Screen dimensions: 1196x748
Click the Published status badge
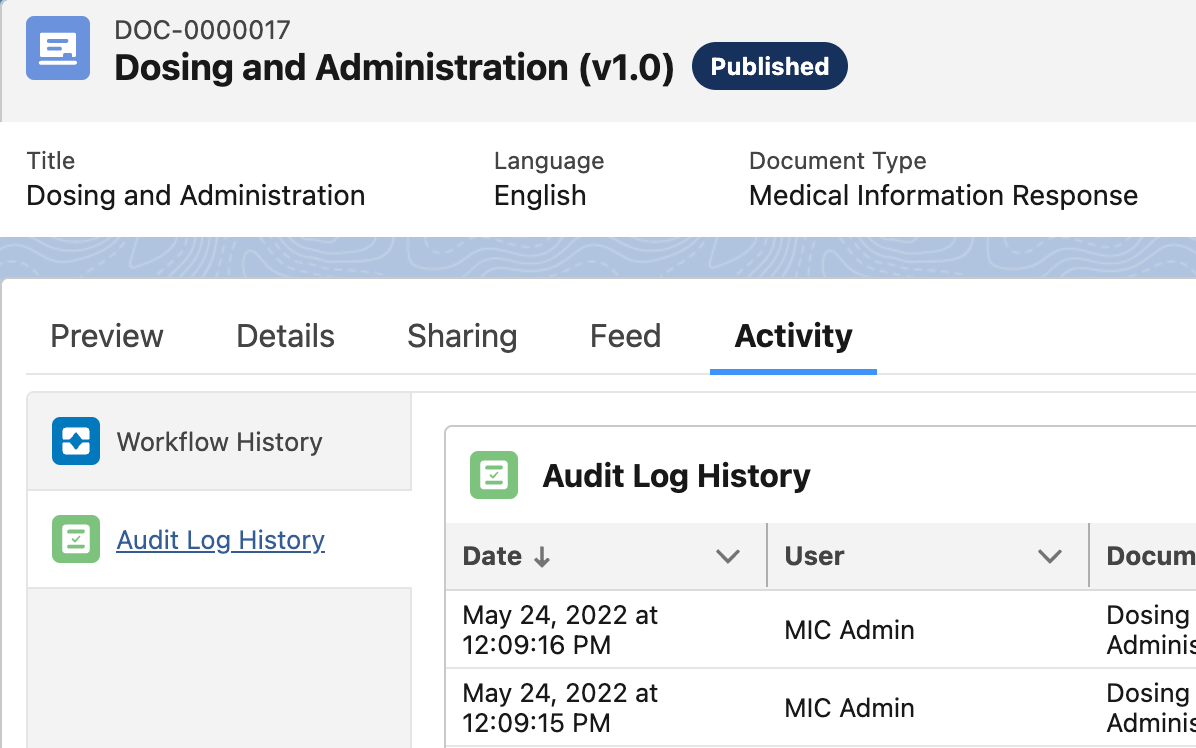click(x=769, y=66)
